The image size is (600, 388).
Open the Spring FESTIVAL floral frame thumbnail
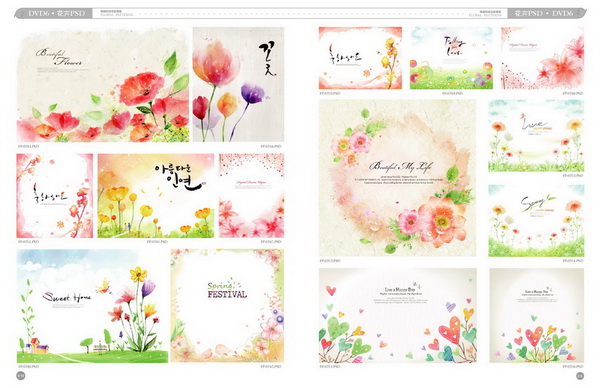point(227,306)
